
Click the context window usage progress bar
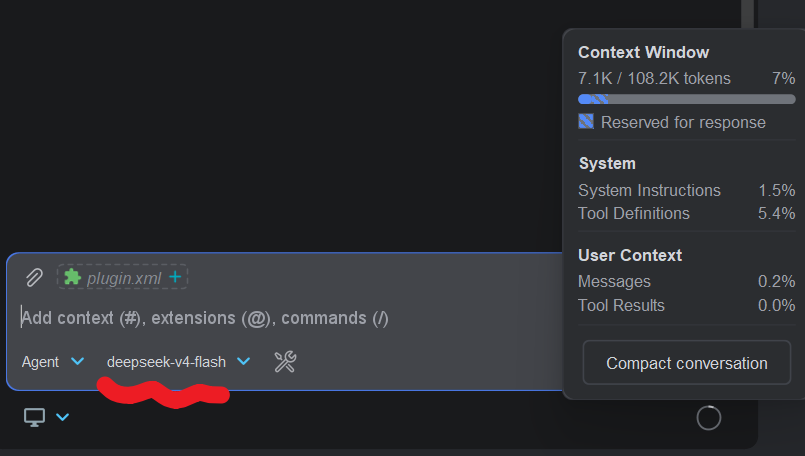pos(686,99)
